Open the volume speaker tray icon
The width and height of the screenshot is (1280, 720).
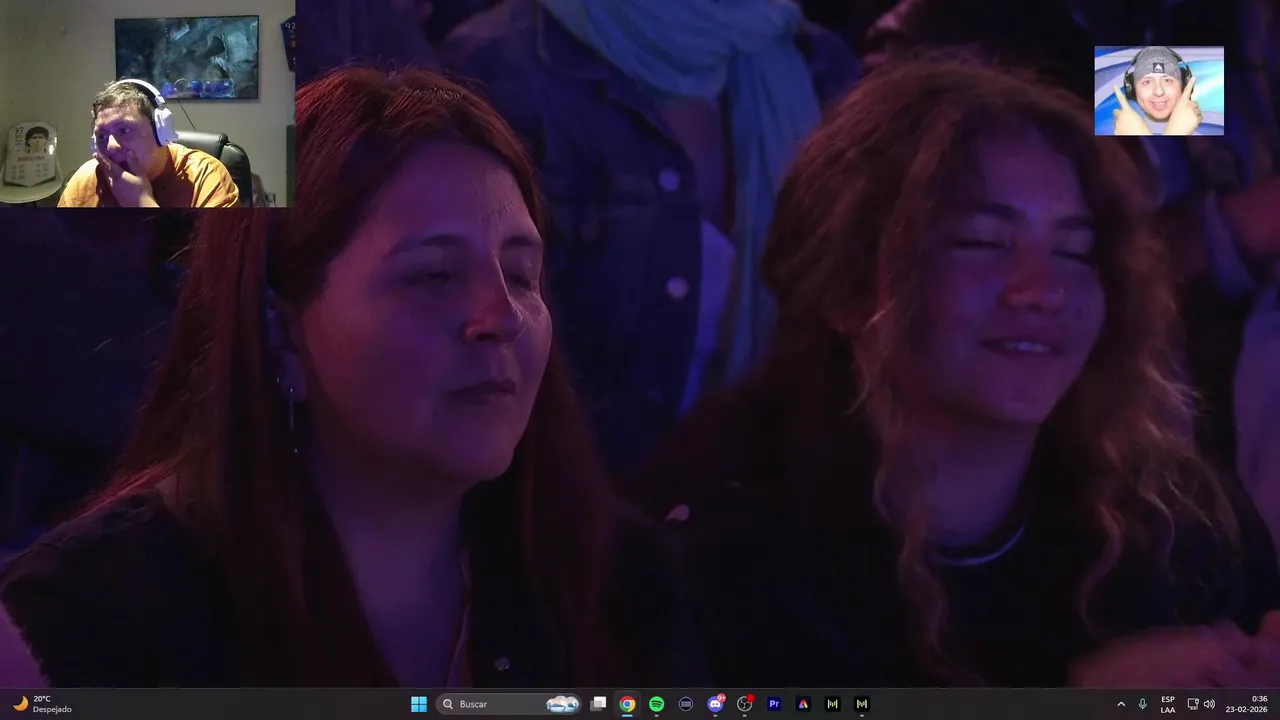(1209, 704)
